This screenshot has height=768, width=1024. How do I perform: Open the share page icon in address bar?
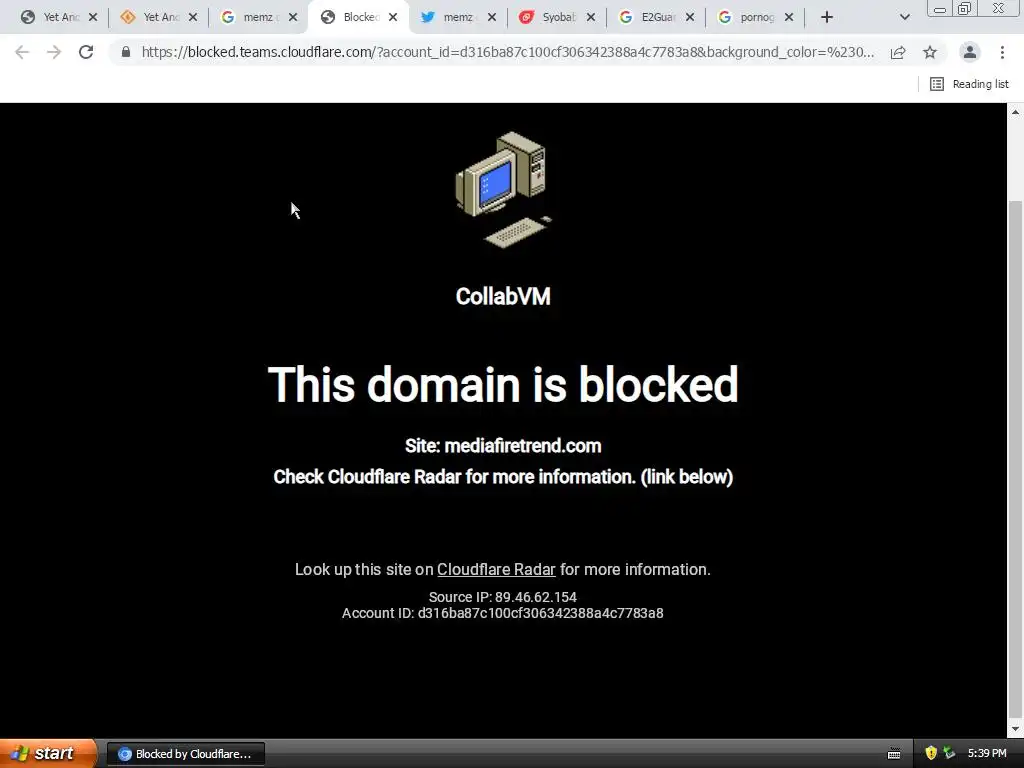point(898,52)
